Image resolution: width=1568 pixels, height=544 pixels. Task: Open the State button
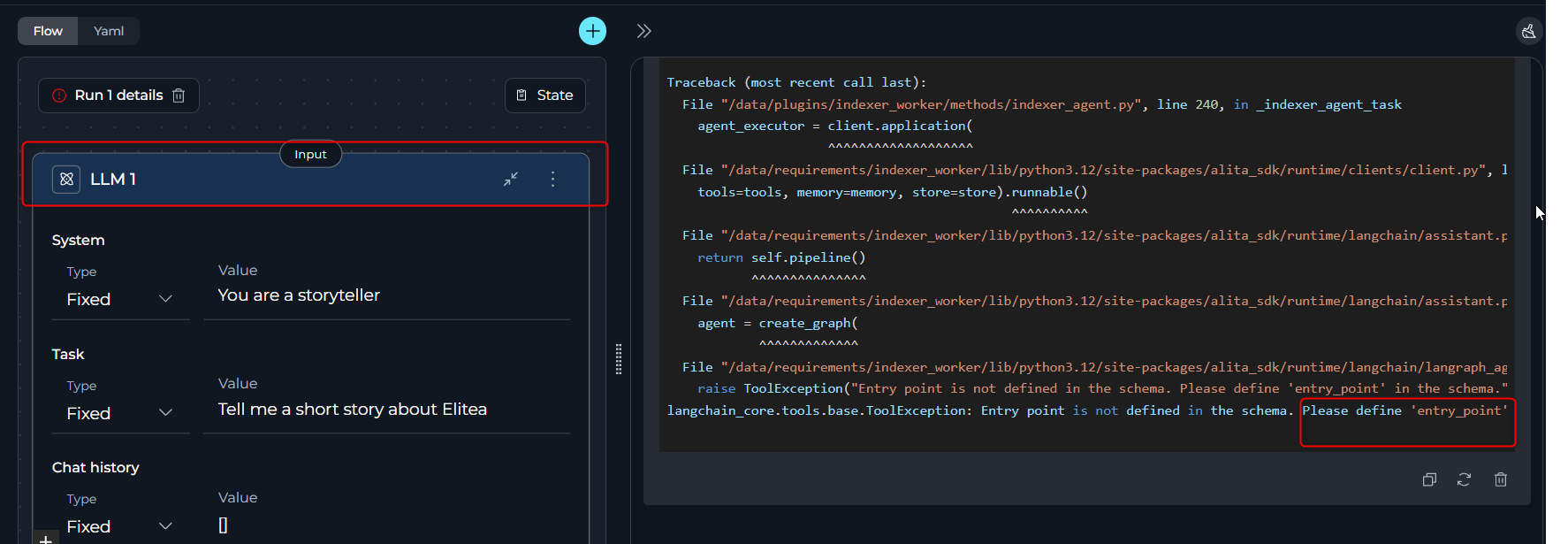point(544,96)
